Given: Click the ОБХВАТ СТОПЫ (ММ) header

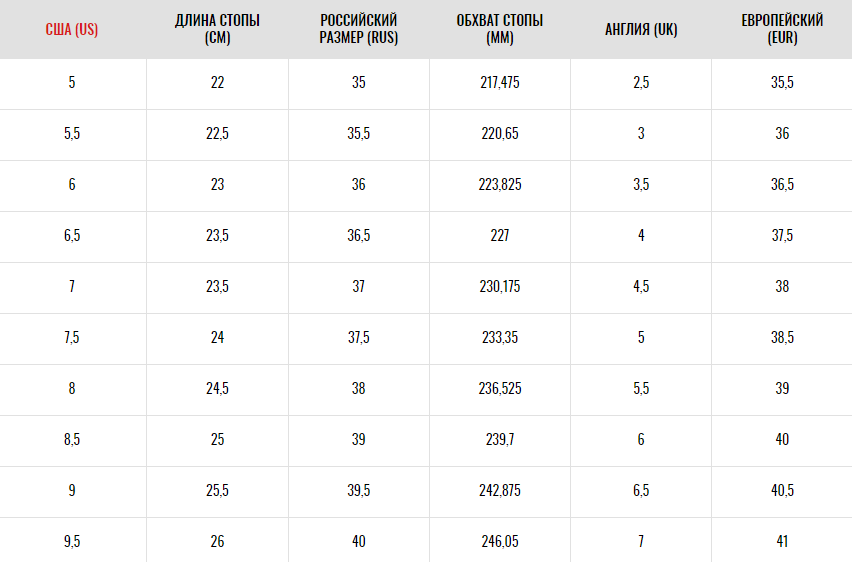Looking at the screenshot, I should coord(500,29).
